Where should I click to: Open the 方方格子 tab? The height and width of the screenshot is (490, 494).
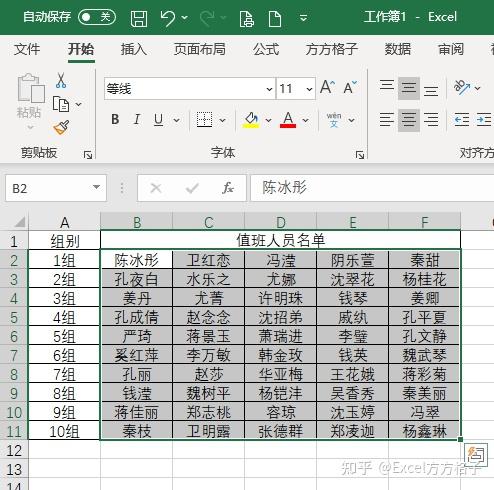[332, 49]
